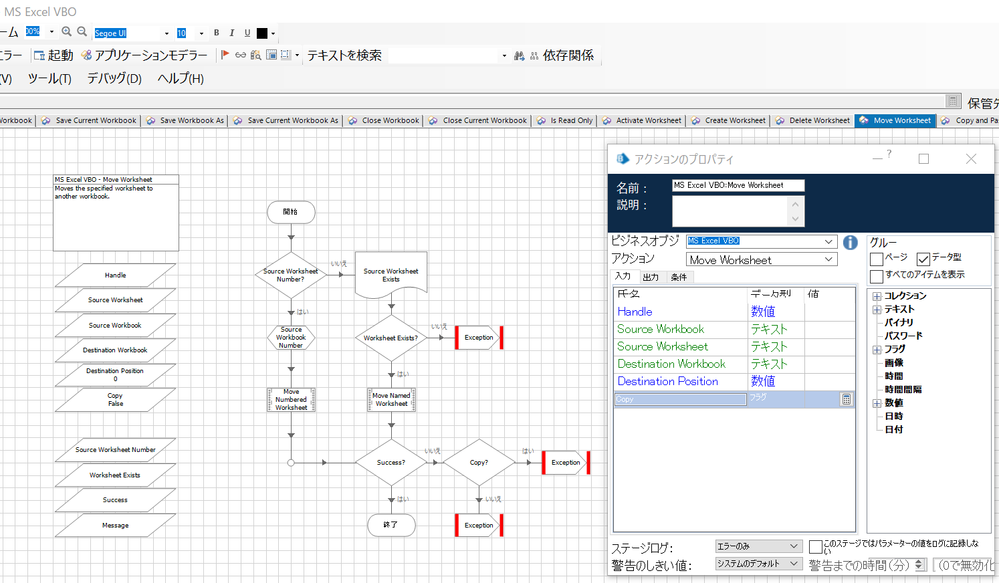Viewport: 999px width, 583px height.
Task: Expand the コレクション tree node
Action: click(x=877, y=296)
